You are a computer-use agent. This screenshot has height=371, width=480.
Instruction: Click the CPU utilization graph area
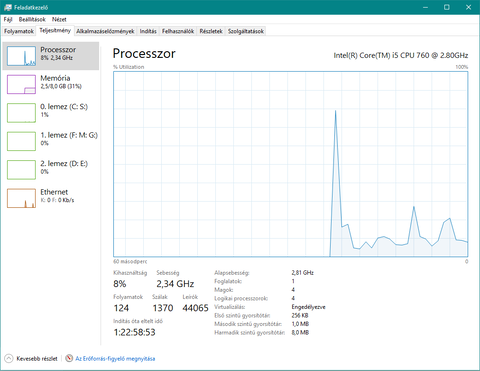pos(290,164)
